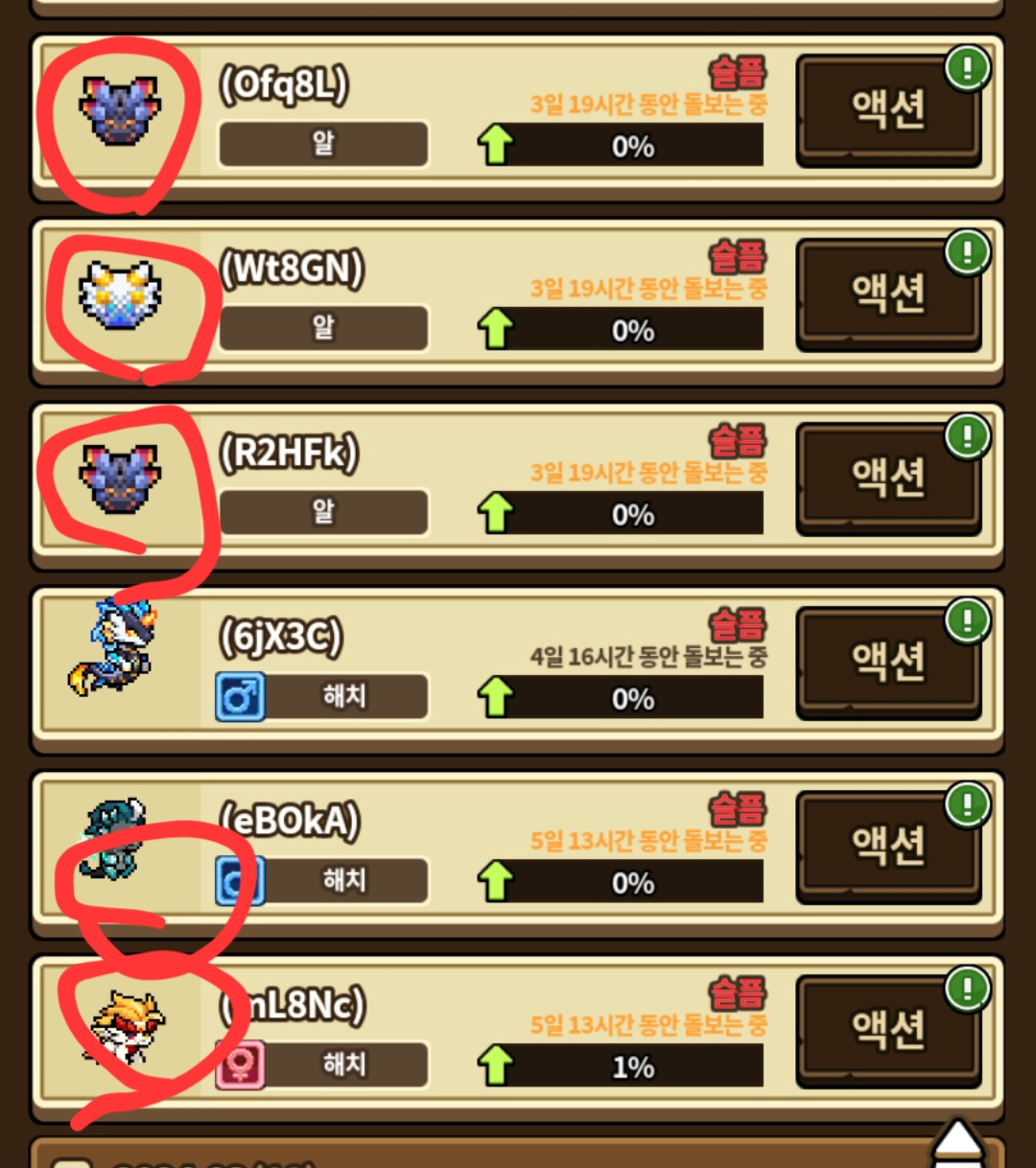Tap the green up arrow on Ofq8L row

tap(496, 145)
